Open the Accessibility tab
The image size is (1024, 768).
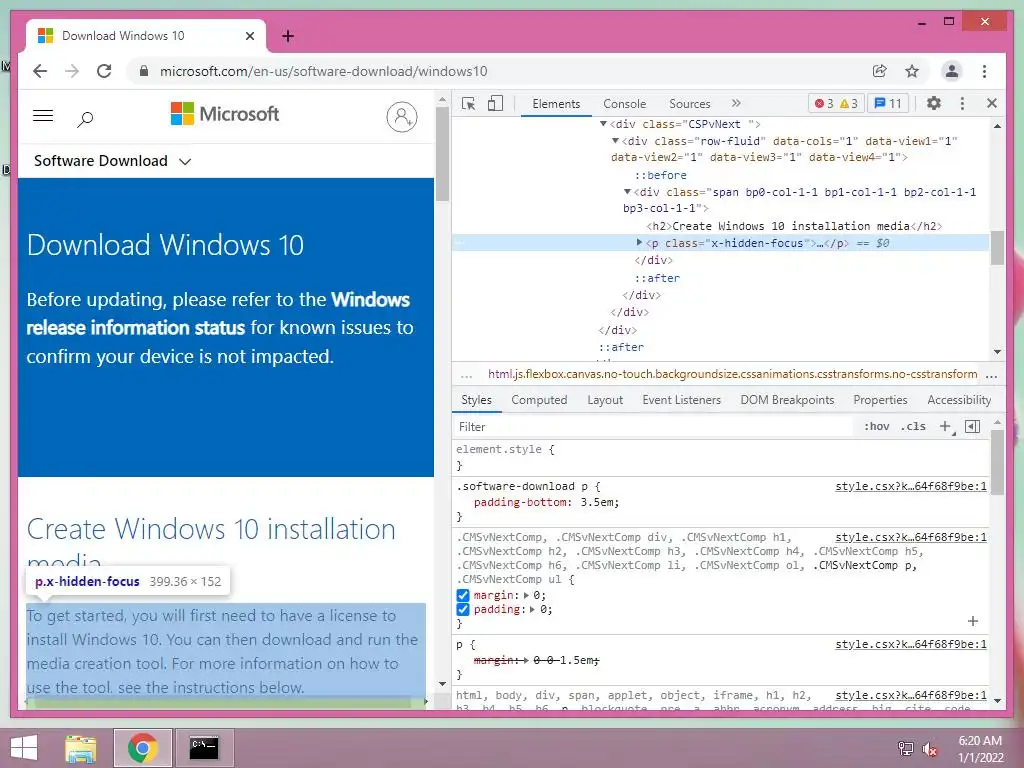point(959,400)
